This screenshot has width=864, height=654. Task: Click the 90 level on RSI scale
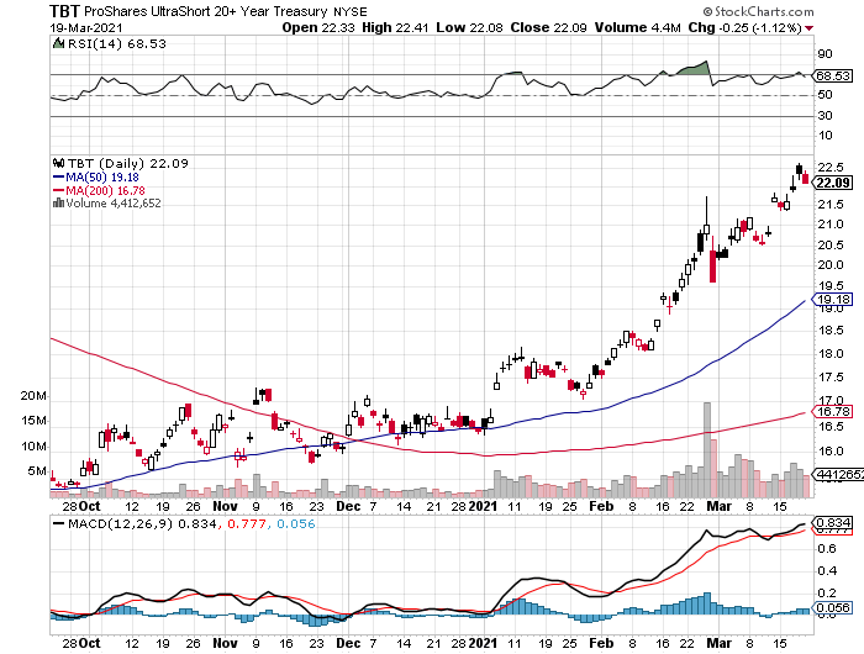click(825, 54)
